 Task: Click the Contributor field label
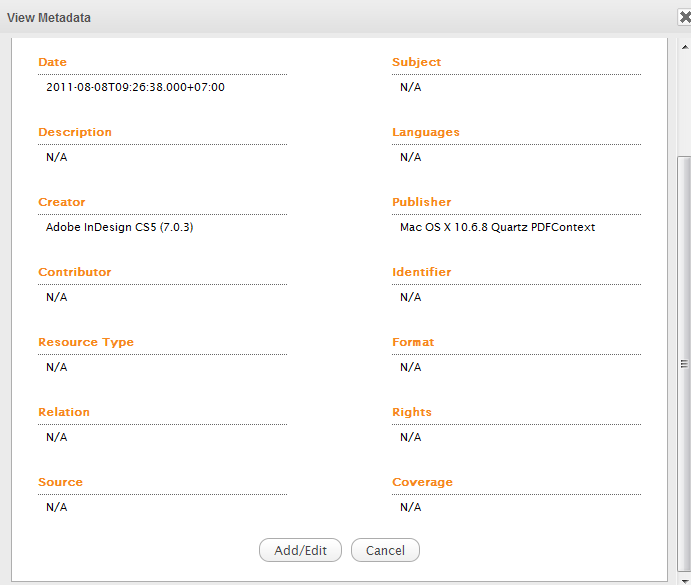[75, 272]
